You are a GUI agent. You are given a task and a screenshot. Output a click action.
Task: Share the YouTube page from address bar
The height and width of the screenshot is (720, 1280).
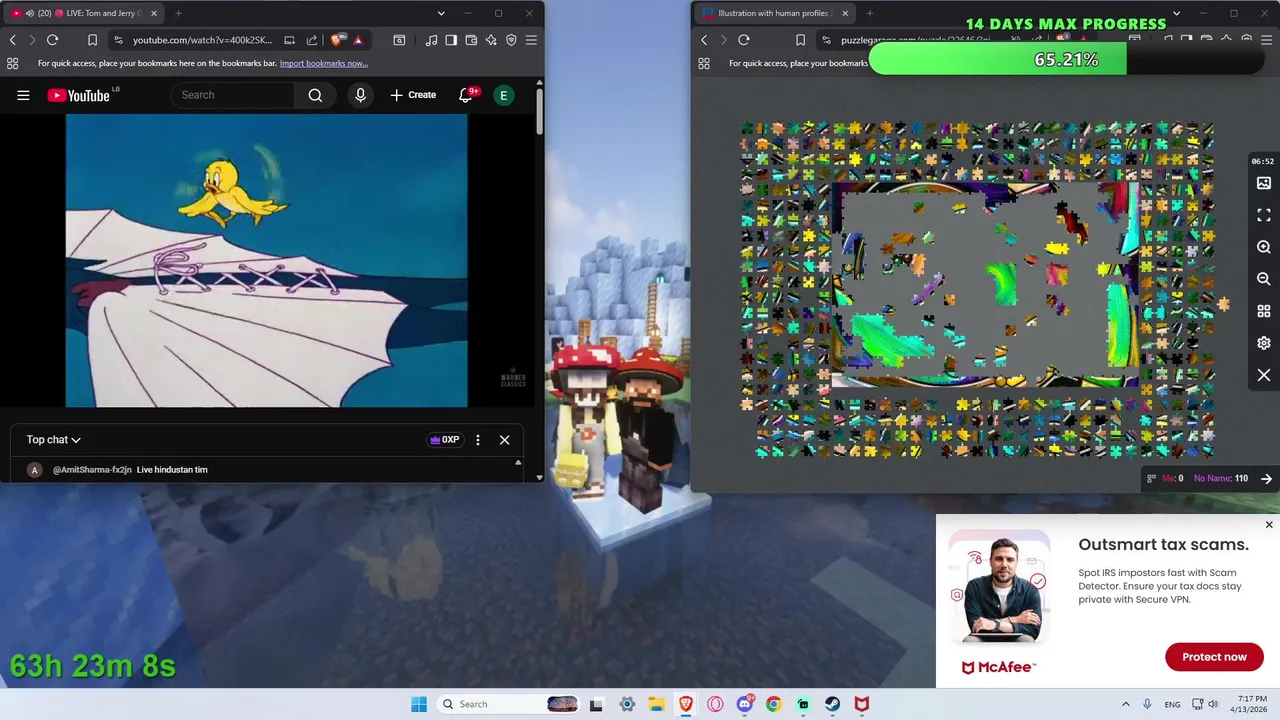(312, 40)
